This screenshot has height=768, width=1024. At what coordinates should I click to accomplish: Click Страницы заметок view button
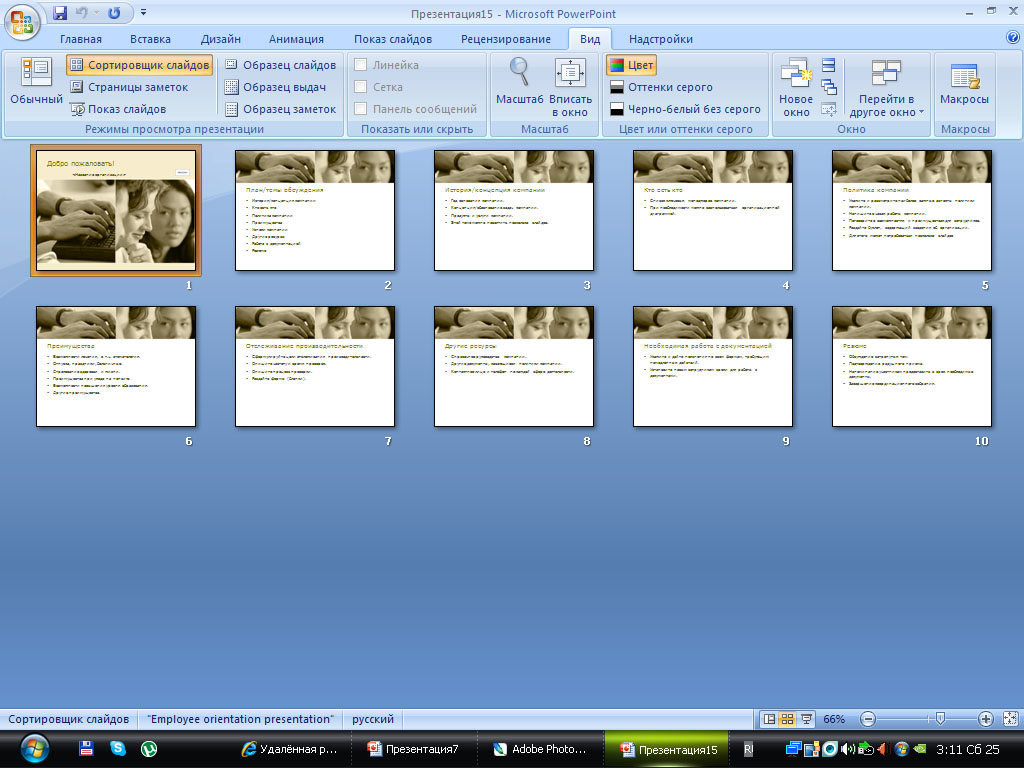128,87
